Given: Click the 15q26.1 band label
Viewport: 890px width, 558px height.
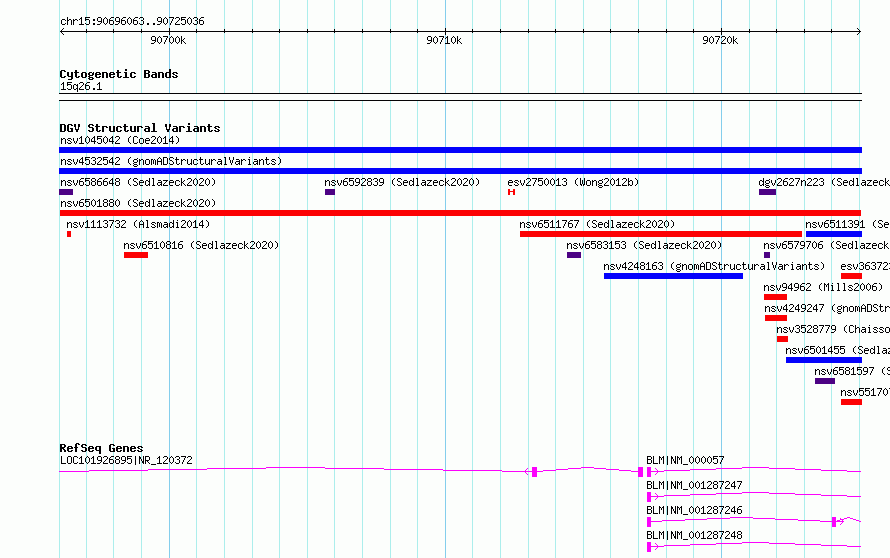Looking at the screenshot, I should coord(81,87).
